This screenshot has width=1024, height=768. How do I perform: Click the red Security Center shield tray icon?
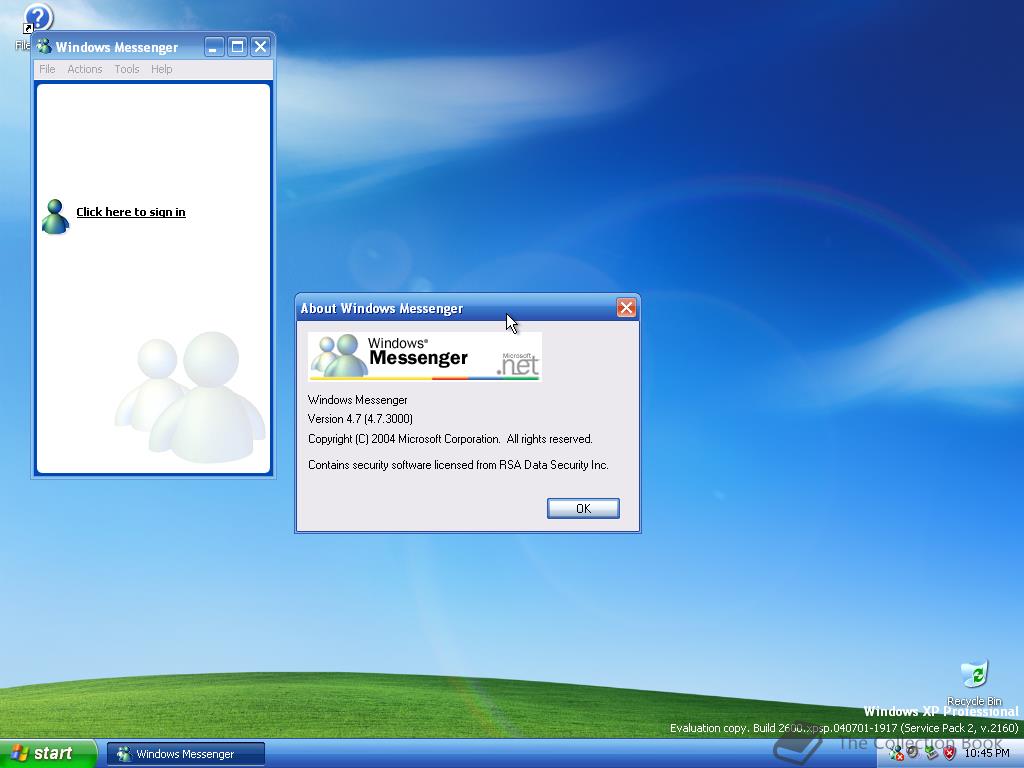click(x=950, y=753)
